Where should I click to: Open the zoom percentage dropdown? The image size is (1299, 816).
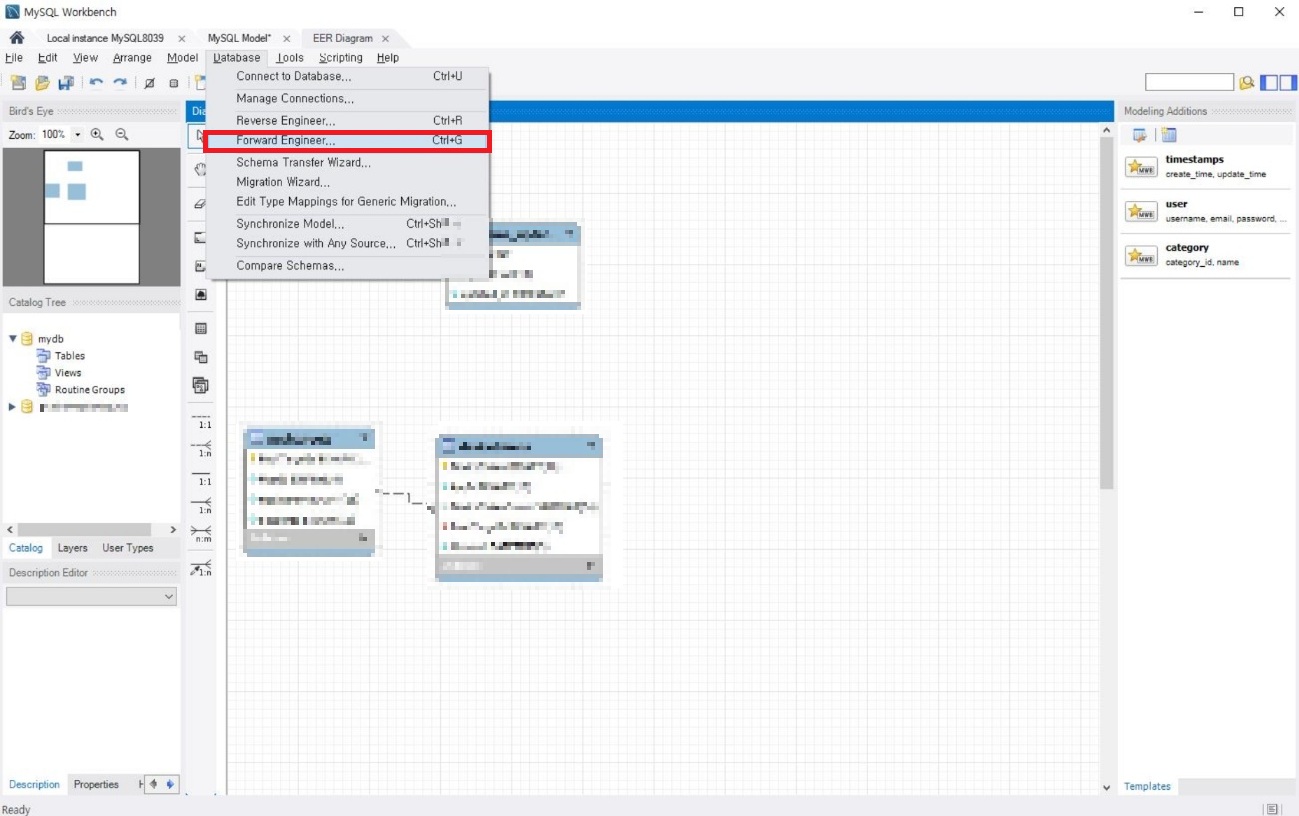pyautogui.click(x=78, y=134)
